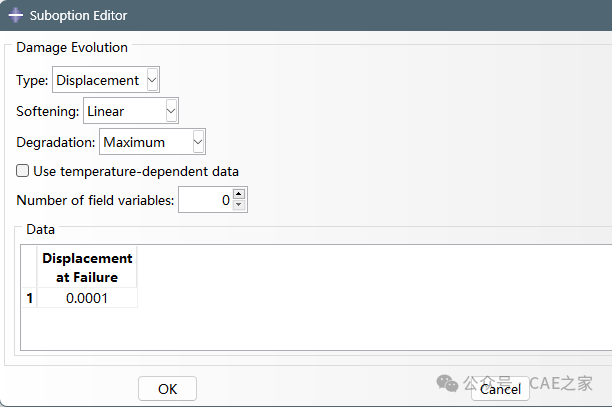The image size is (612, 407).
Task: Click the Type dropdown arrow chevron
Action: (152, 80)
